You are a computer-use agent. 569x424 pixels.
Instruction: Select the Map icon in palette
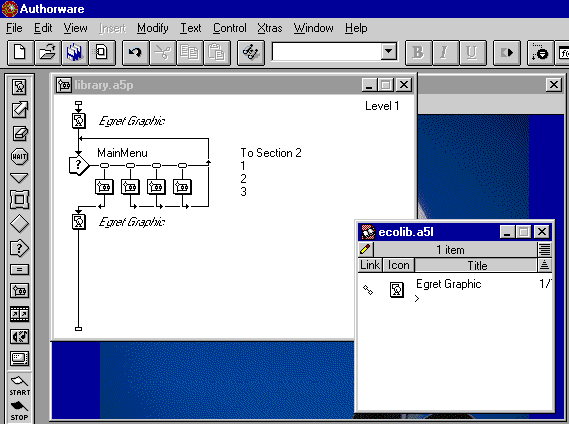19,291
